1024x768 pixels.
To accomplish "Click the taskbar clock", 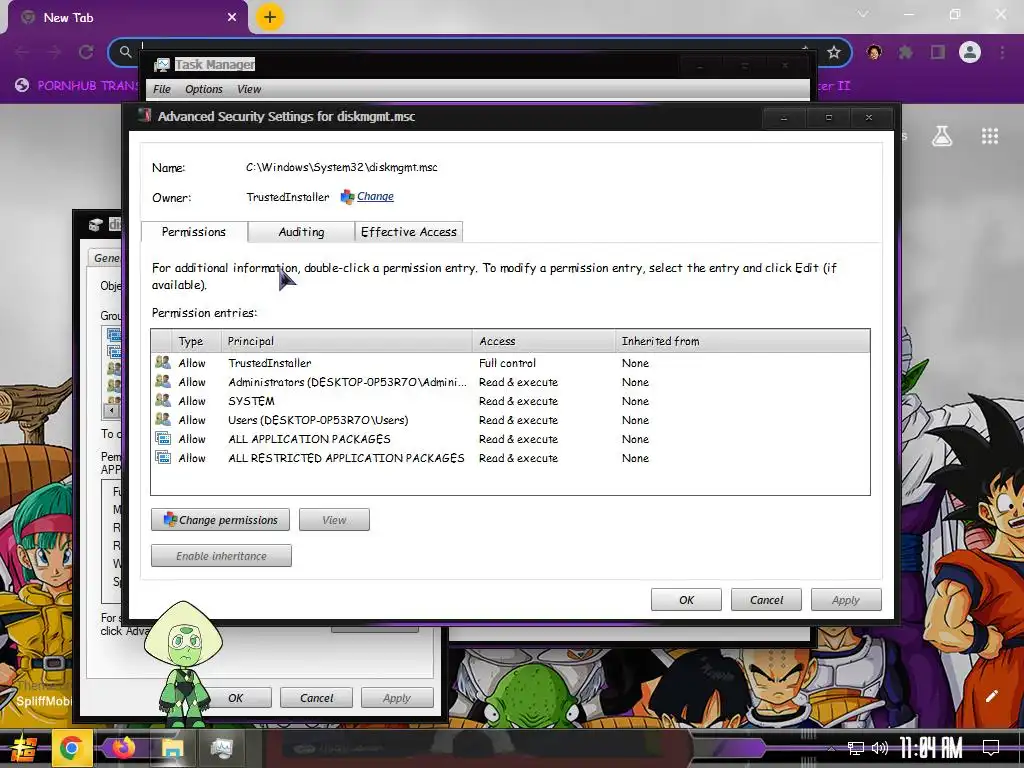I will [931, 748].
